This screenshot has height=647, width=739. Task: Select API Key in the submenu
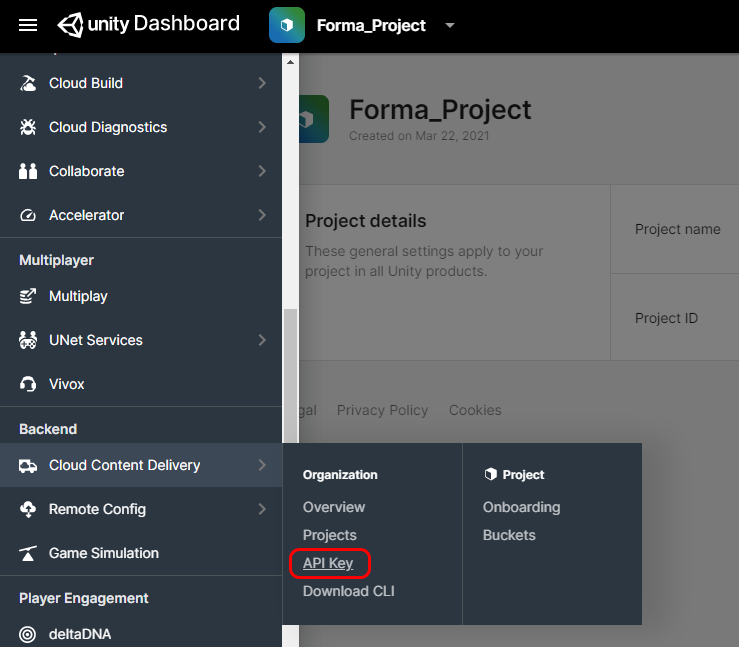pyautogui.click(x=328, y=563)
